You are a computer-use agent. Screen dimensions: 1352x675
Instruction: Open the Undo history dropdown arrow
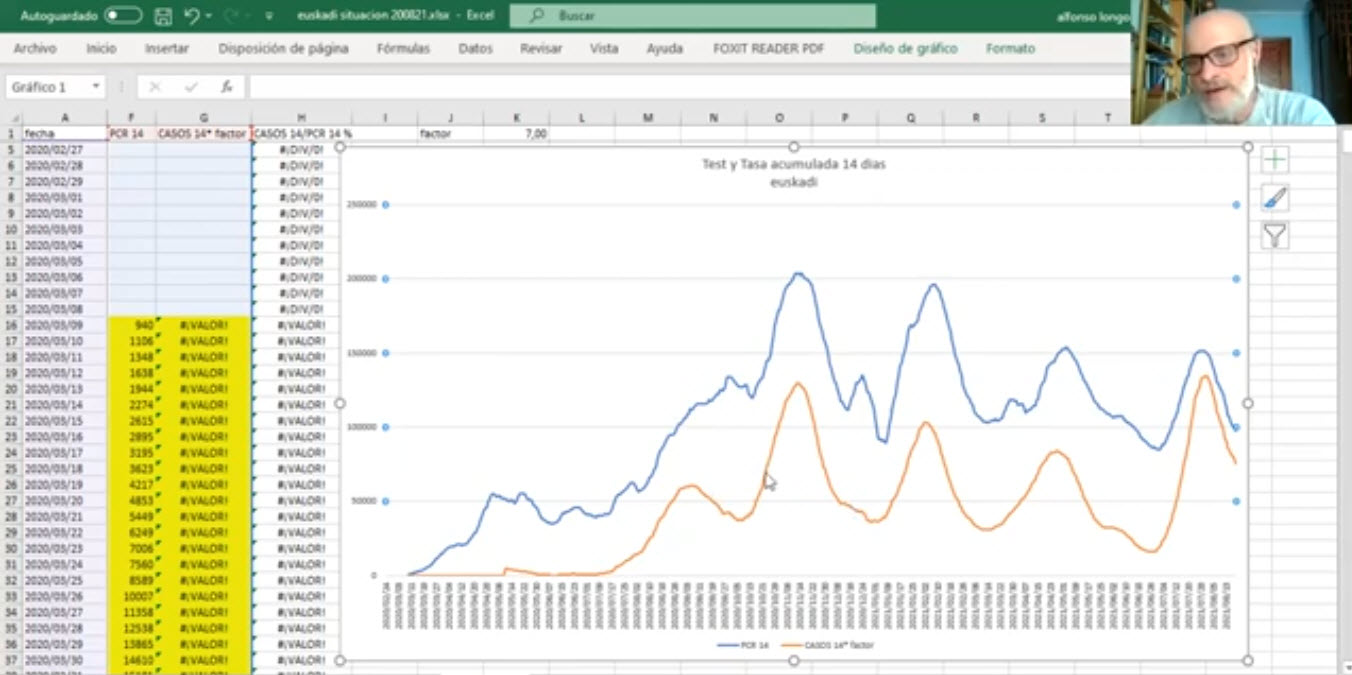(x=209, y=16)
